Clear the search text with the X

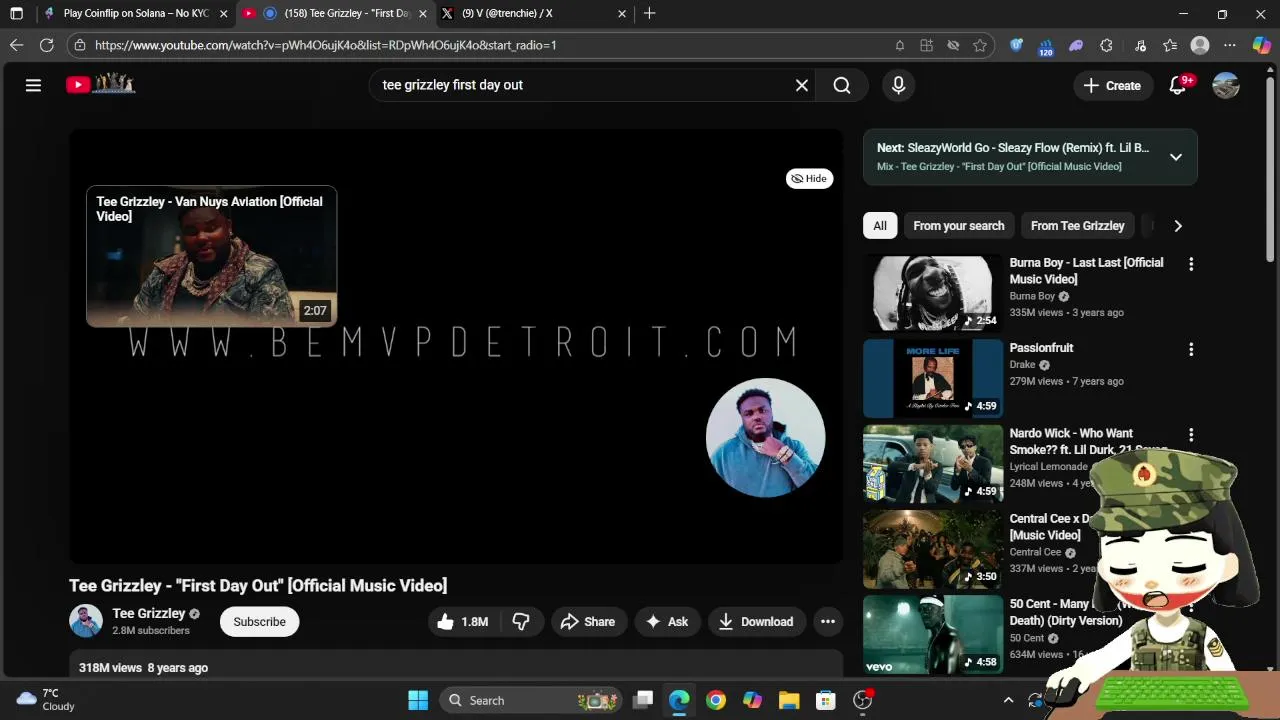(801, 85)
